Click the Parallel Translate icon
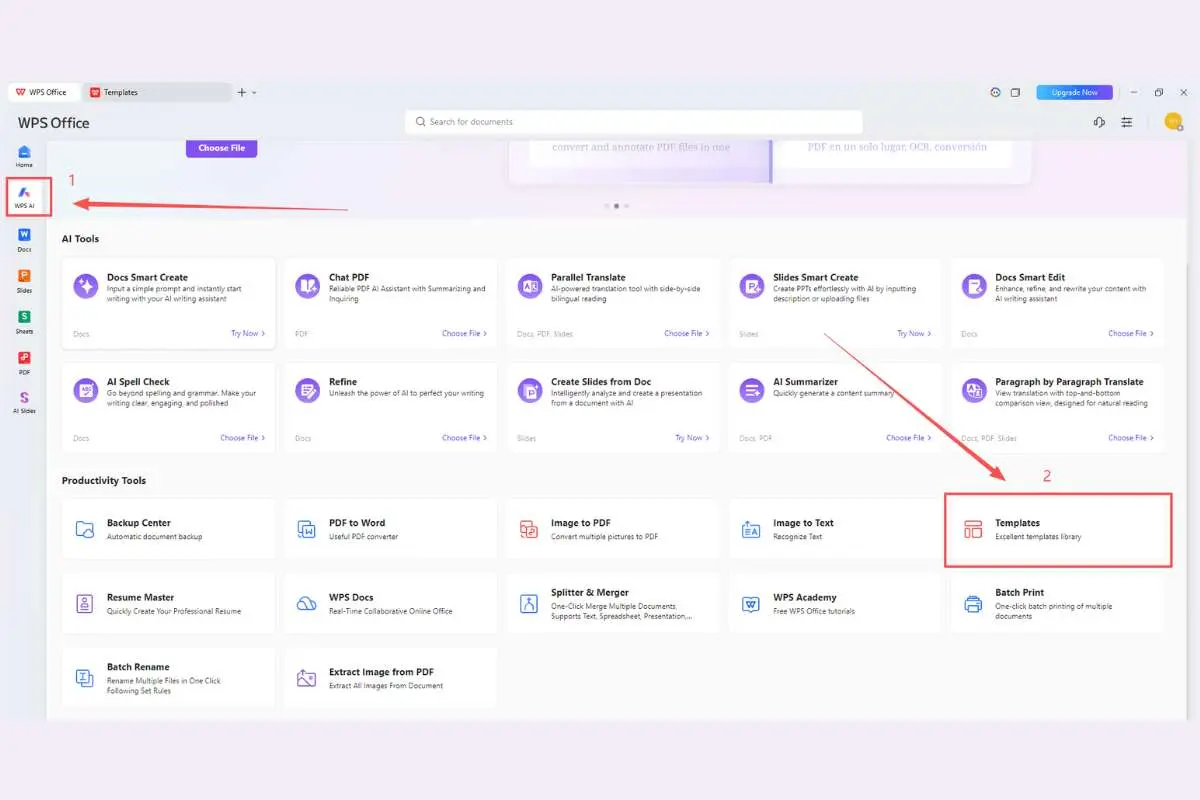The image size is (1200, 800). (x=530, y=286)
